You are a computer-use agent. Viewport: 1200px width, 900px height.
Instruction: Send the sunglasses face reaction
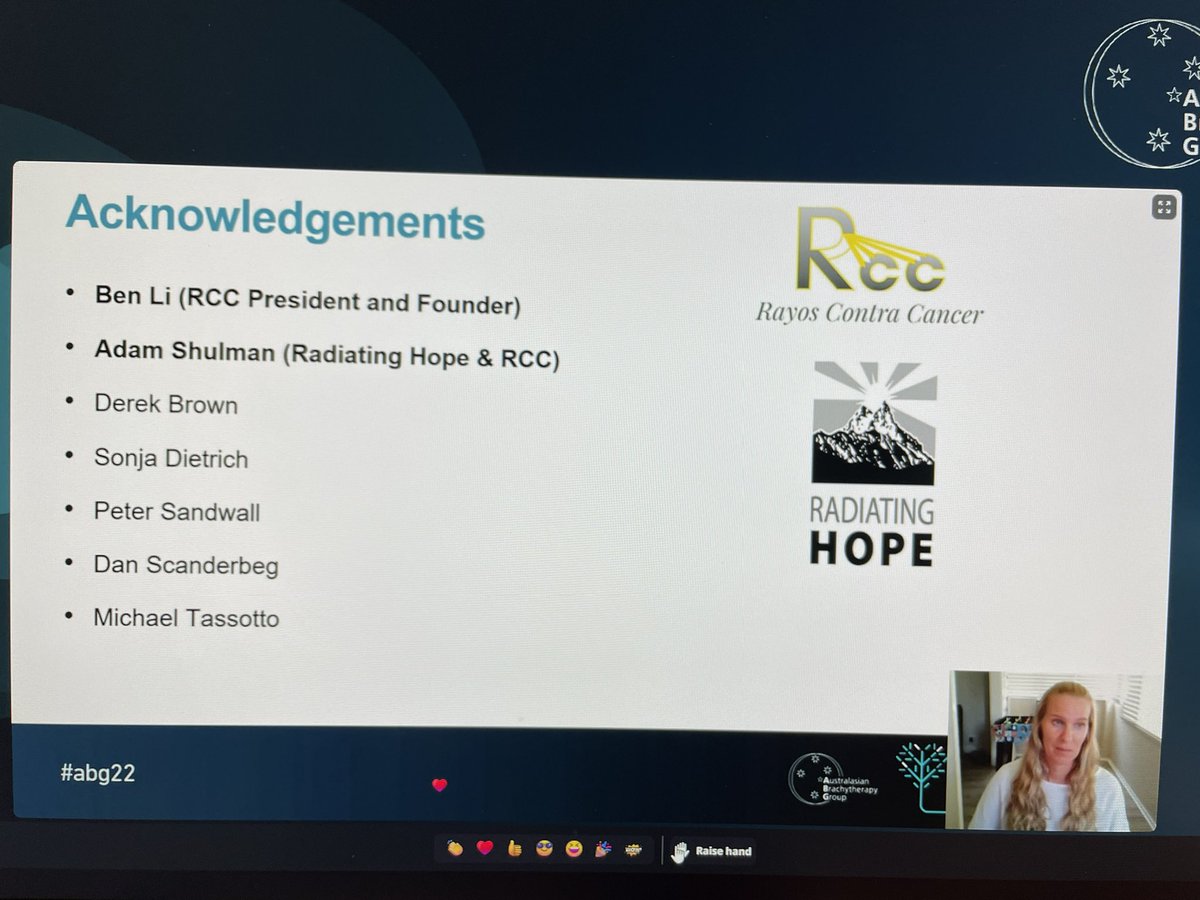(x=544, y=849)
